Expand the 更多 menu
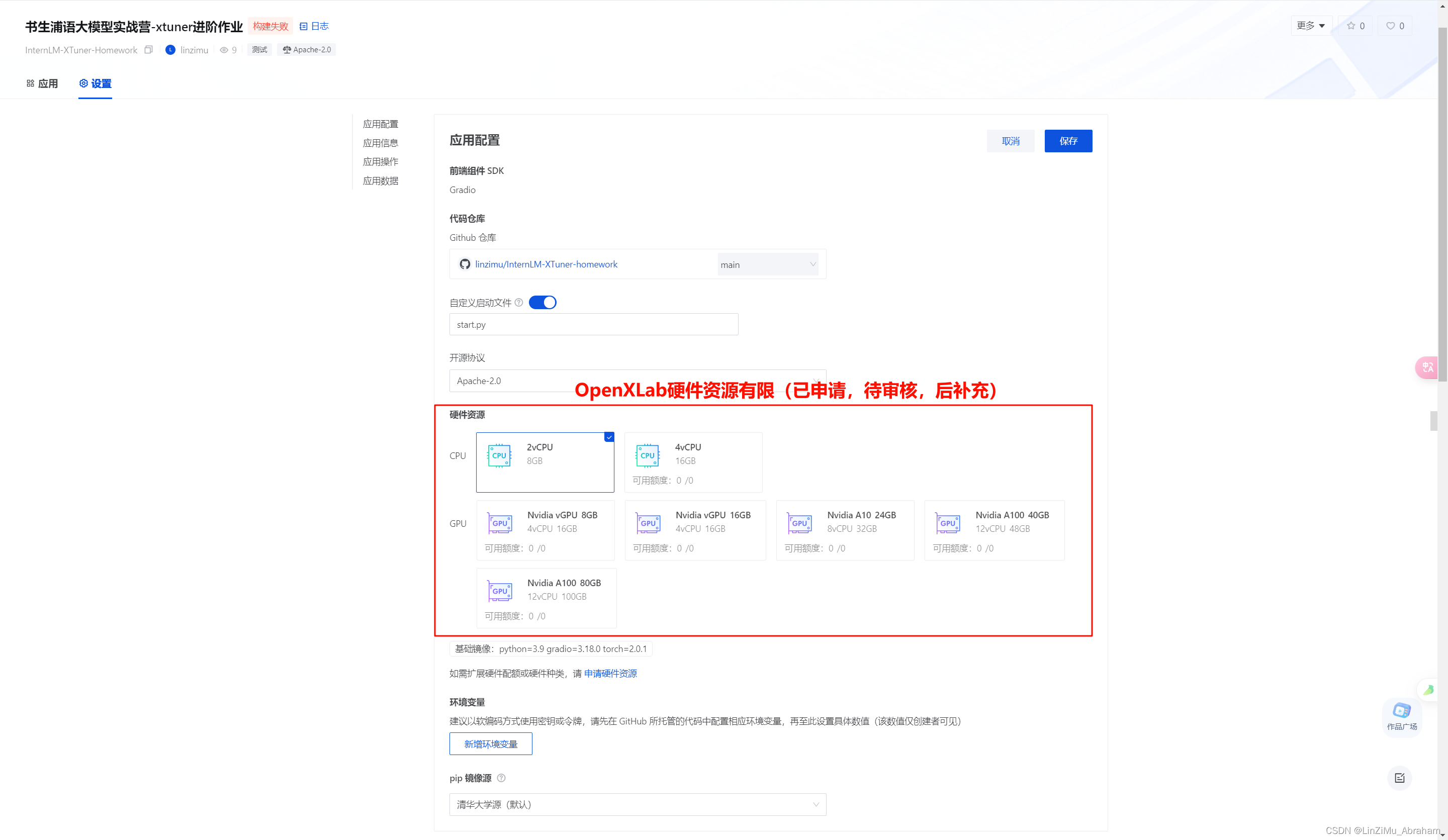The width and height of the screenshot is (1448, 840). (1311, 26)
